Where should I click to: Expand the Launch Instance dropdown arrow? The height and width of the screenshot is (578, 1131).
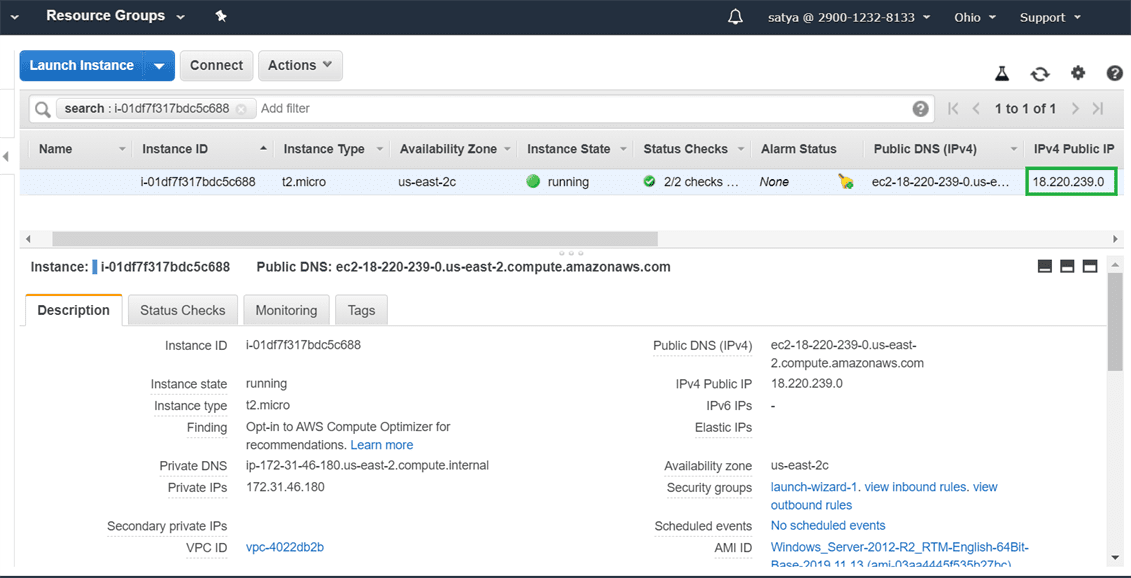click(159, 66)
